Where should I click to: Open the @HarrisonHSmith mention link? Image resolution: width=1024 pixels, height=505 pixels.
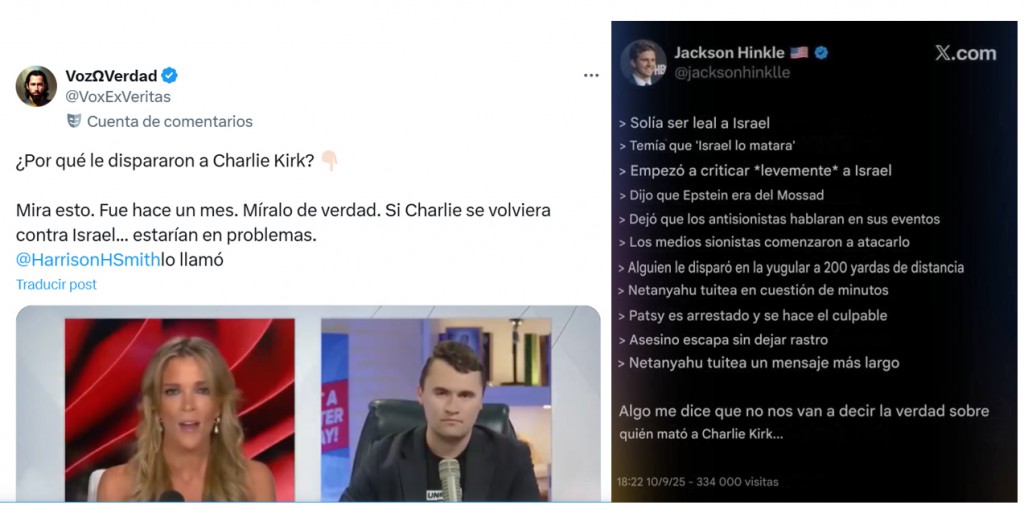coord(88,260)
